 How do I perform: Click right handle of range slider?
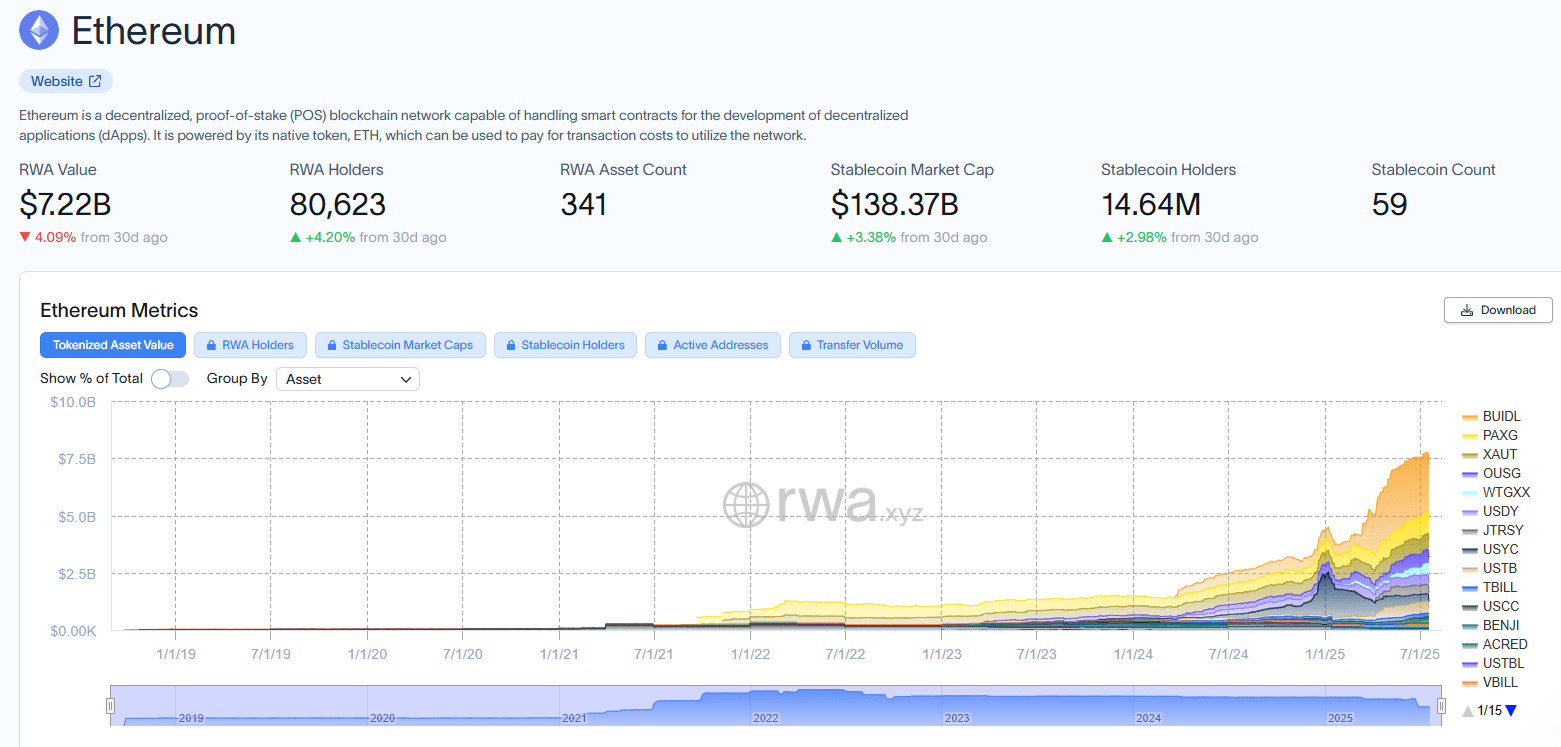(1441, 706)
